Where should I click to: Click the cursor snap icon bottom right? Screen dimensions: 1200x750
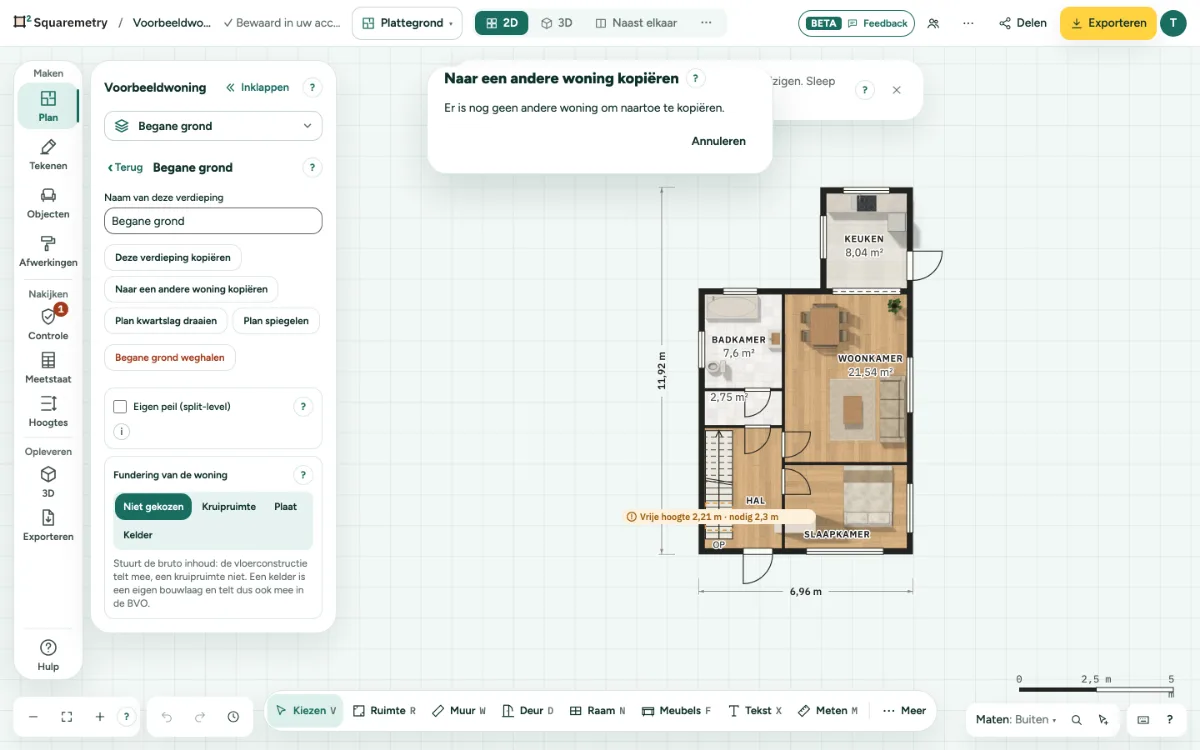1103,720
